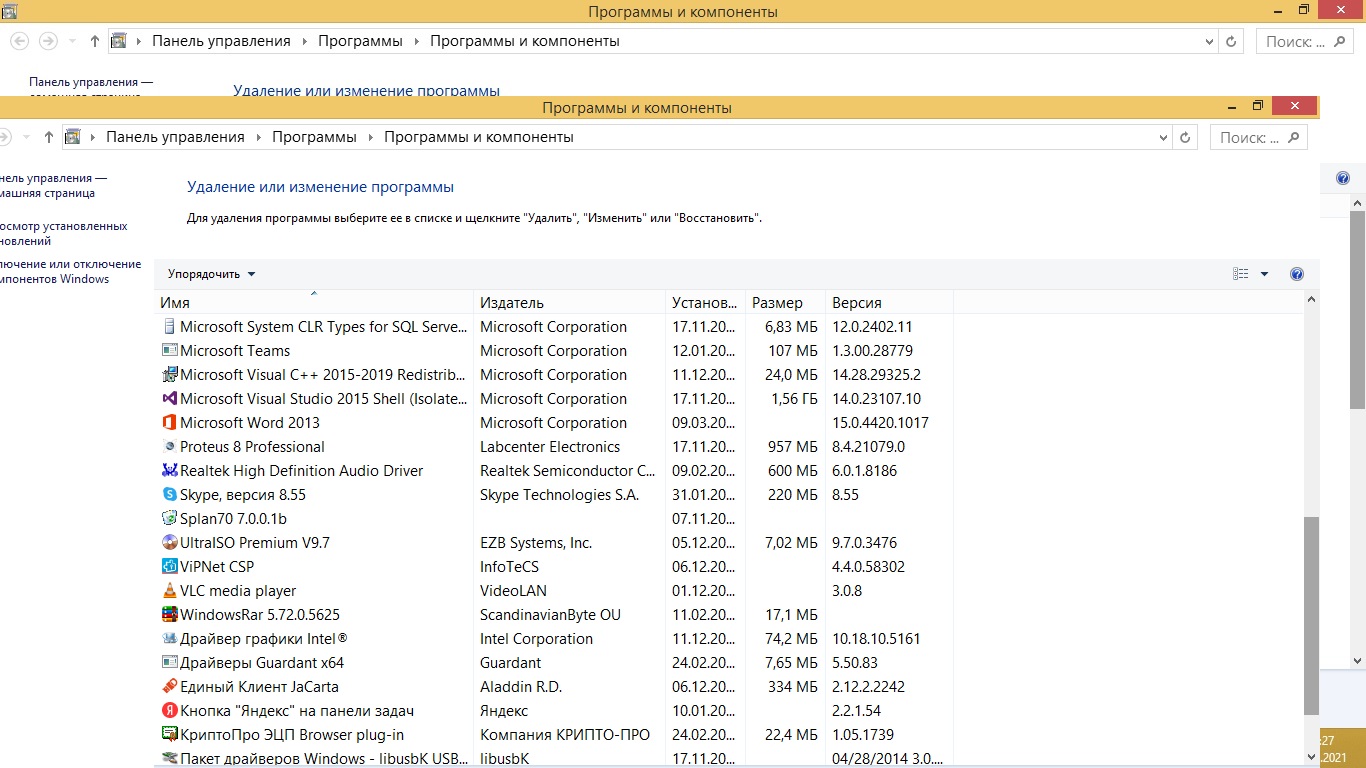
Task: Click the Skype program icon
Action: [170, 495]
